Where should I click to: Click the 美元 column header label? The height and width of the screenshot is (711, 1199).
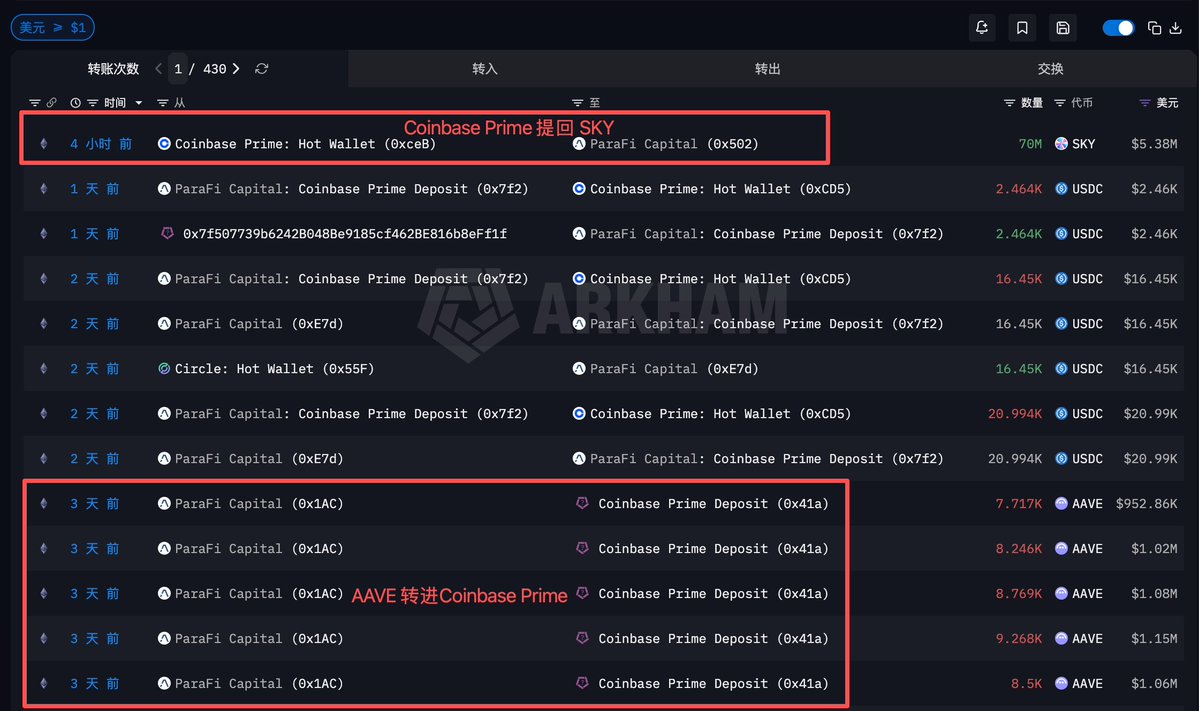click(1167, 102)
